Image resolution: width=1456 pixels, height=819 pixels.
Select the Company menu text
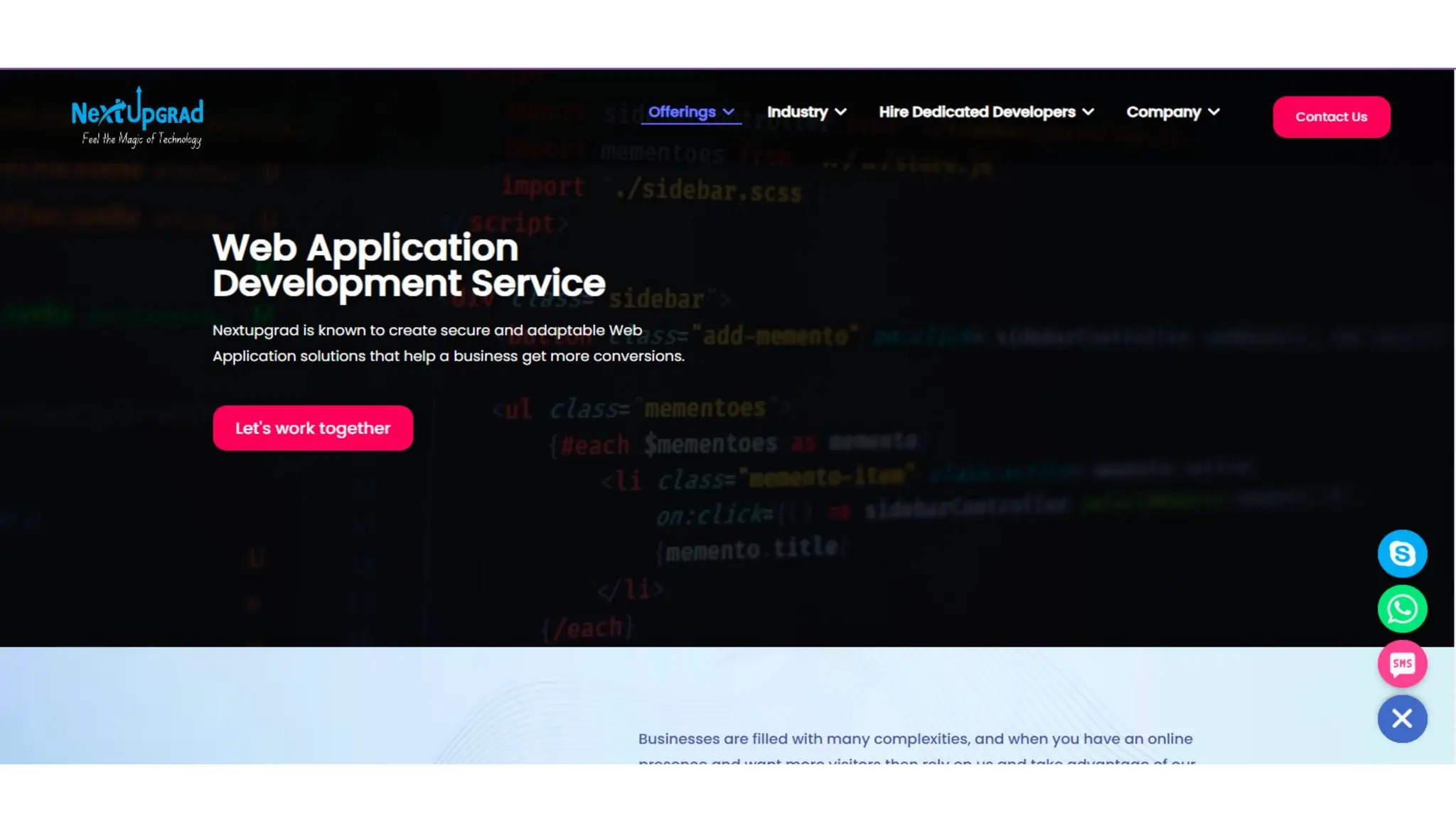(x=1163, y=112)
